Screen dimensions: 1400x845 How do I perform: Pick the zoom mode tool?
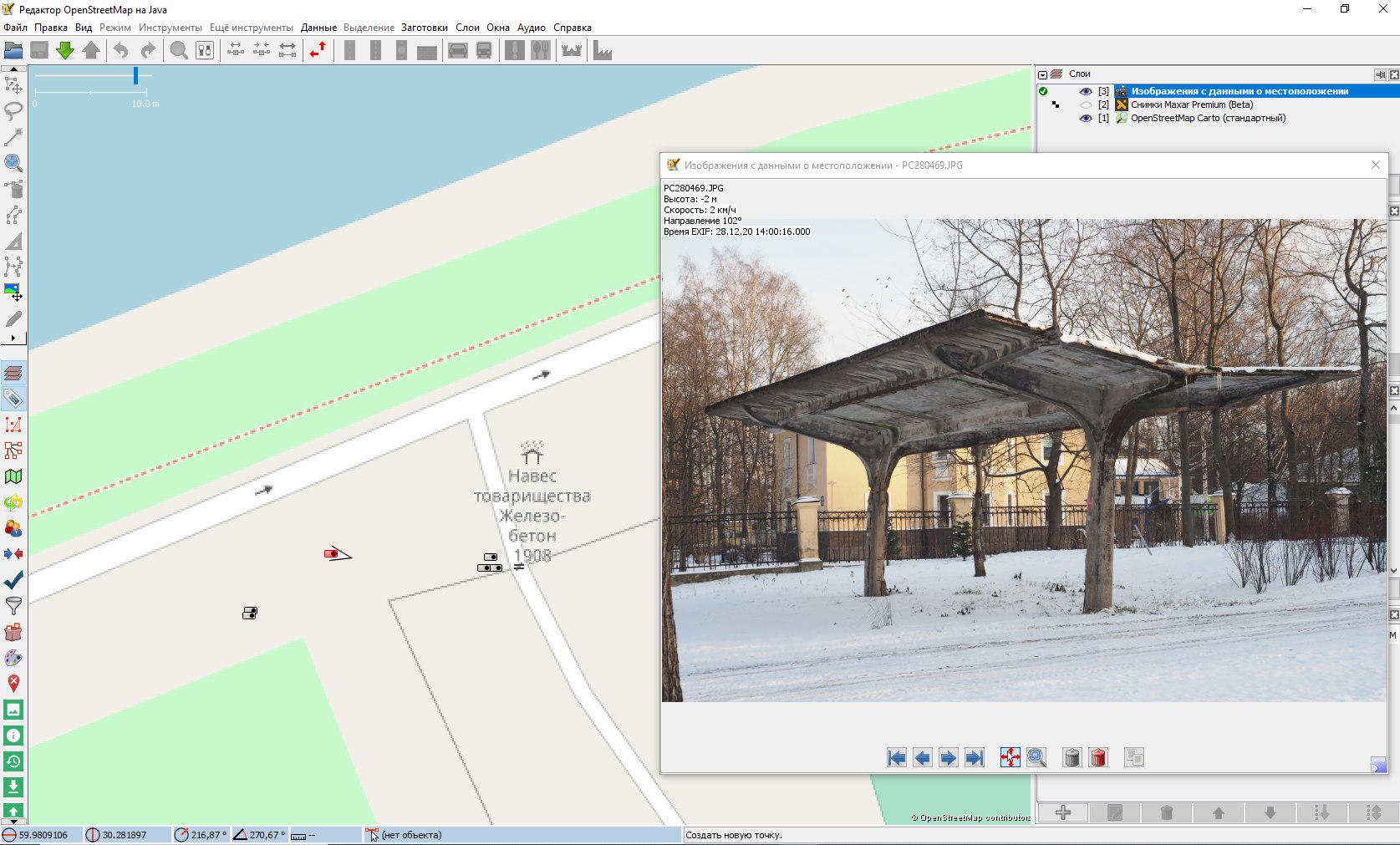coord(13,162)
